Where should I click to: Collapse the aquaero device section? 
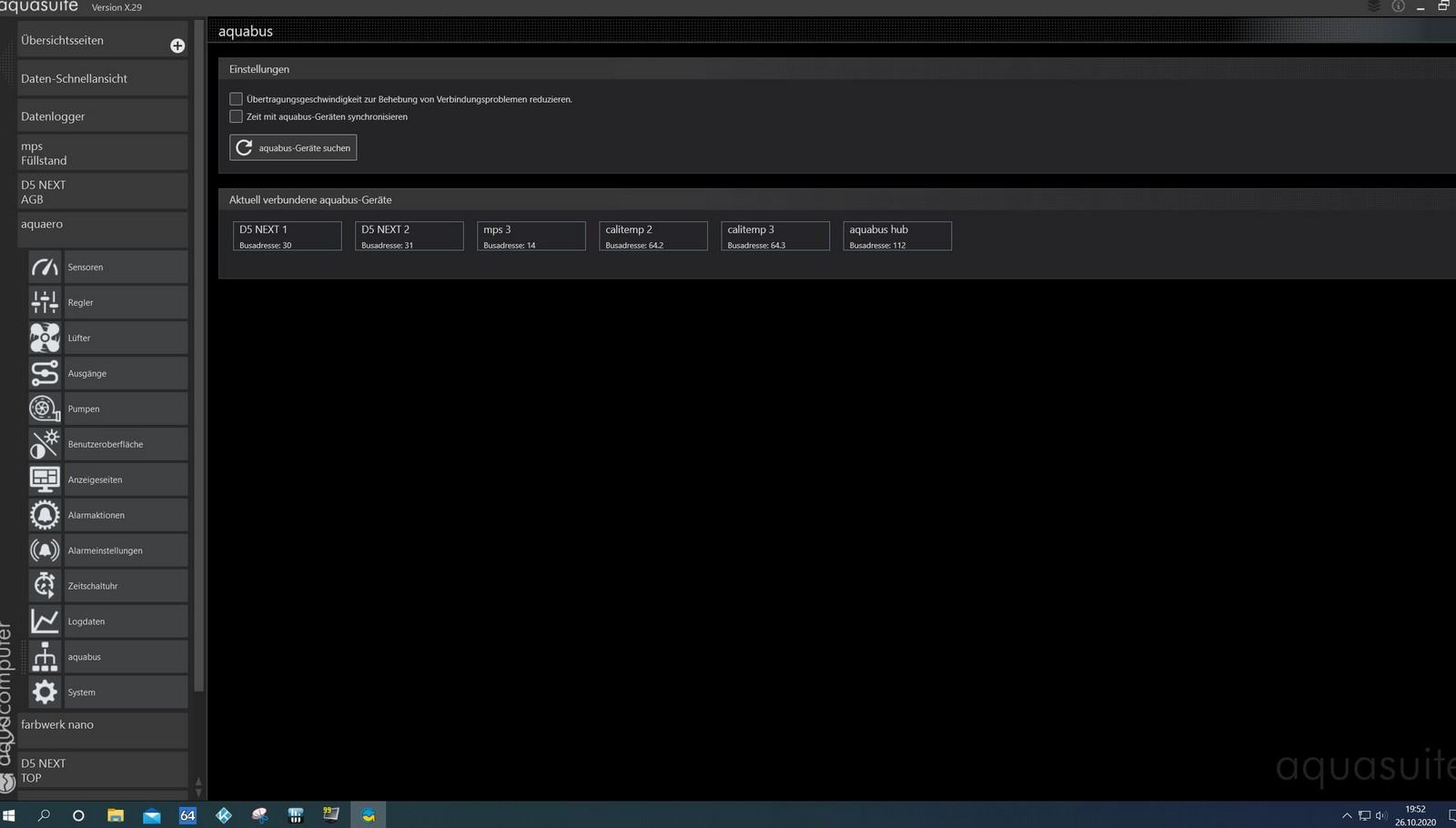pyautogui.click(x=103, y=229)
